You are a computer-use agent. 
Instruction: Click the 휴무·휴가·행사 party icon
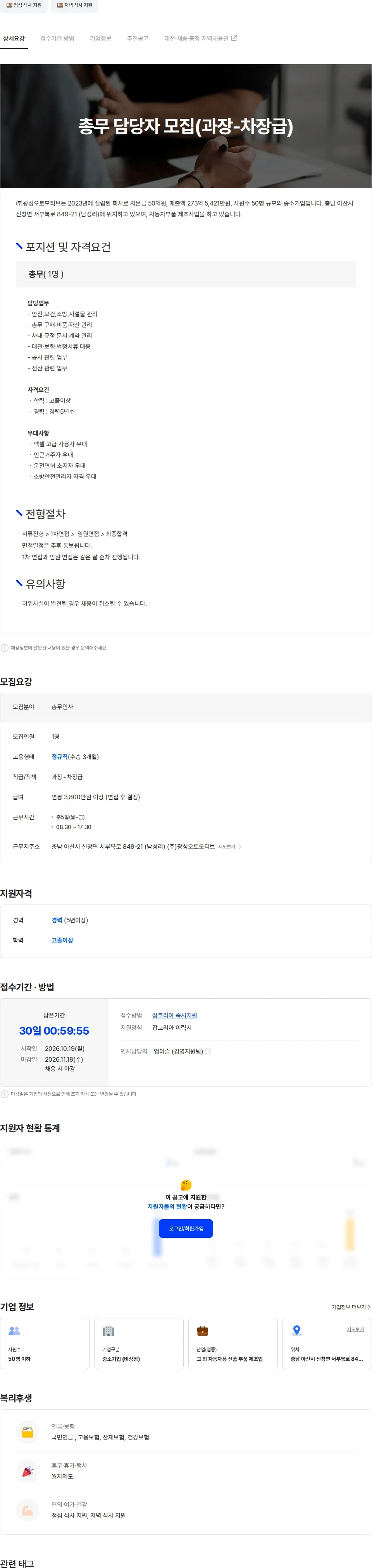coord(28,1471)
